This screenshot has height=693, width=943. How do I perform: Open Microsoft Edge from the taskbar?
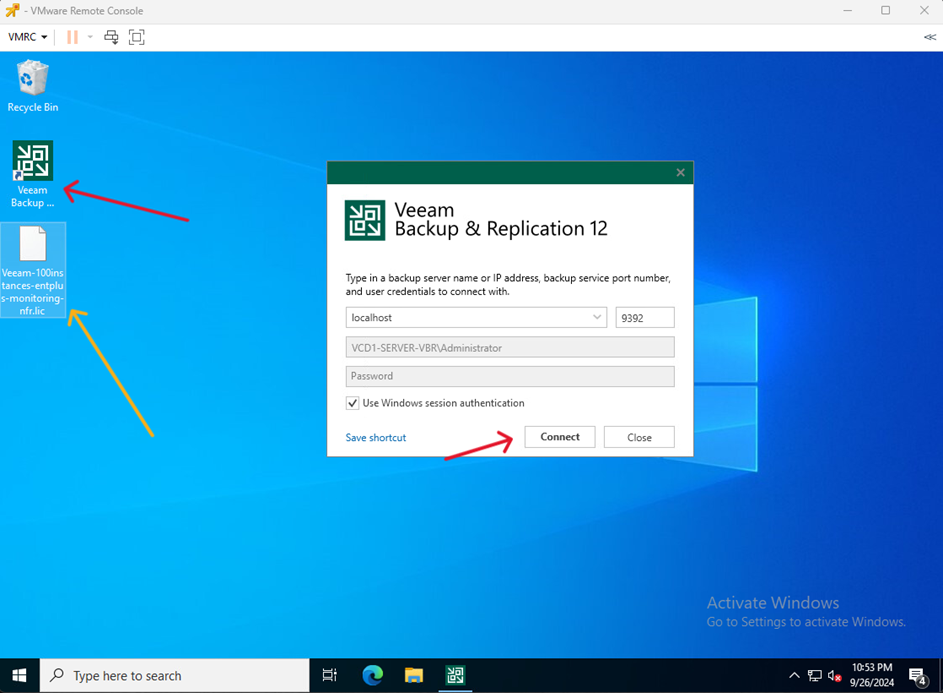[372, 676]
